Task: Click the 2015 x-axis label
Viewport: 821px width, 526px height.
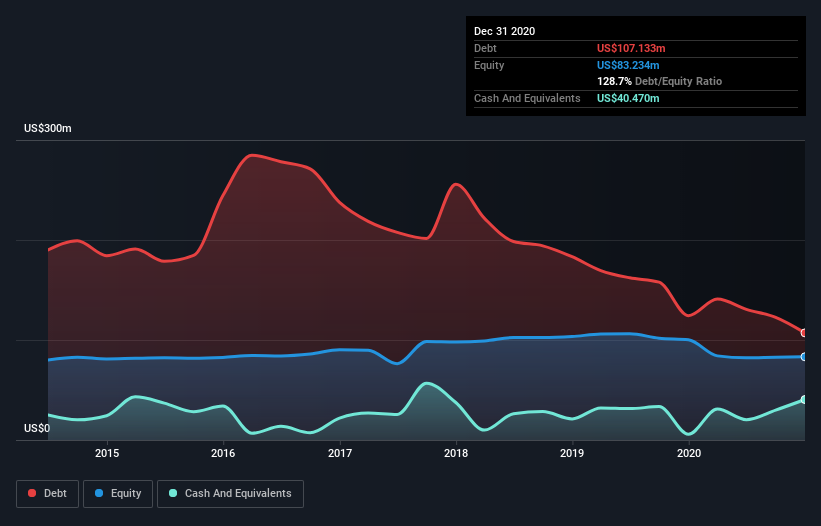Action: click(107, 453)
